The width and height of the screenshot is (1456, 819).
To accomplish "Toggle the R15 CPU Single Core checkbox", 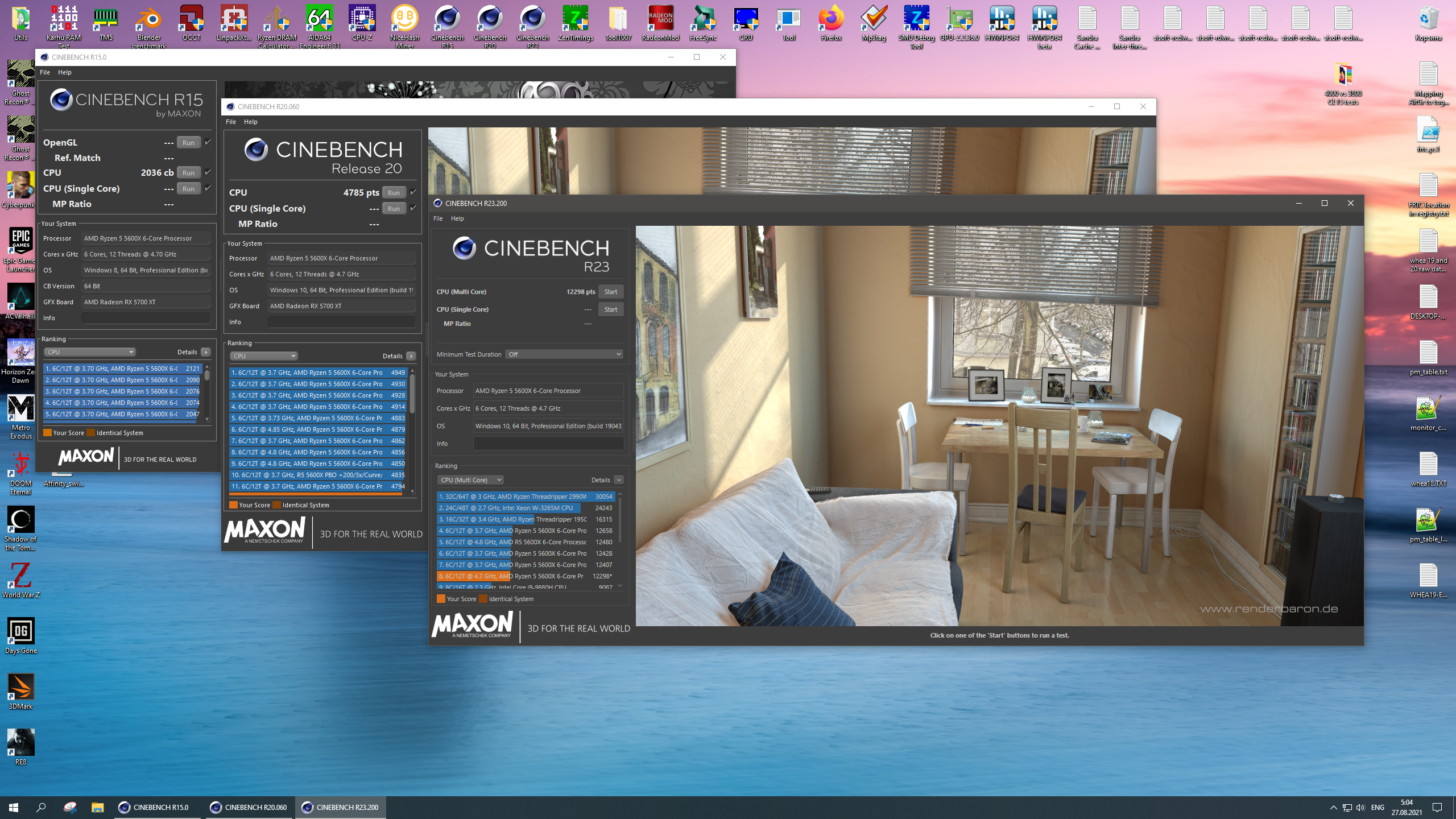I will pyautogui.click(x=208, y=188).
